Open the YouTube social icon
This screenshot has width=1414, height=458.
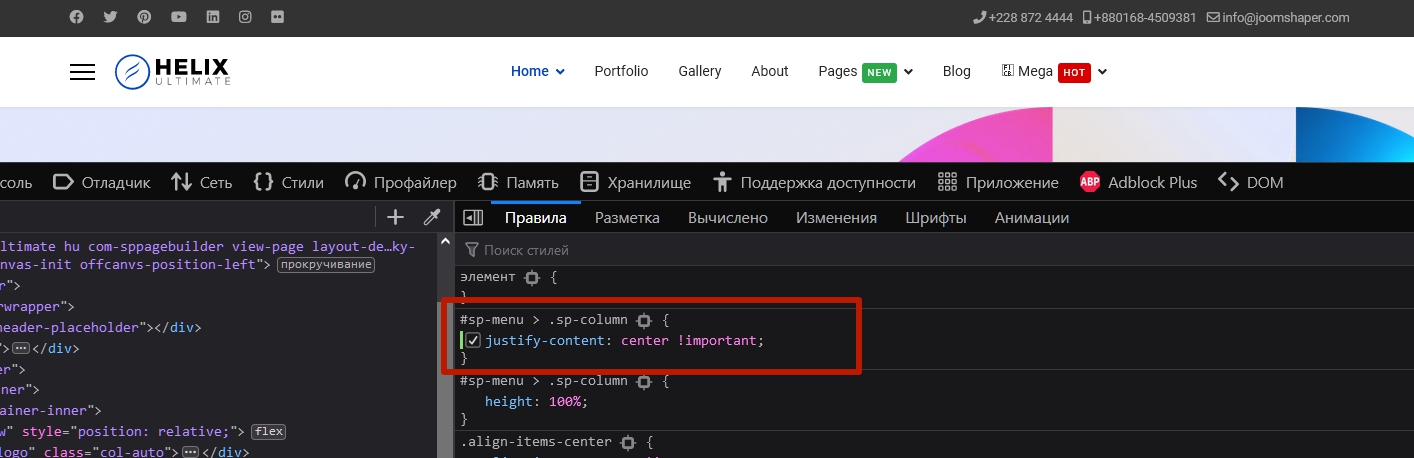click(x=178, y=17)
